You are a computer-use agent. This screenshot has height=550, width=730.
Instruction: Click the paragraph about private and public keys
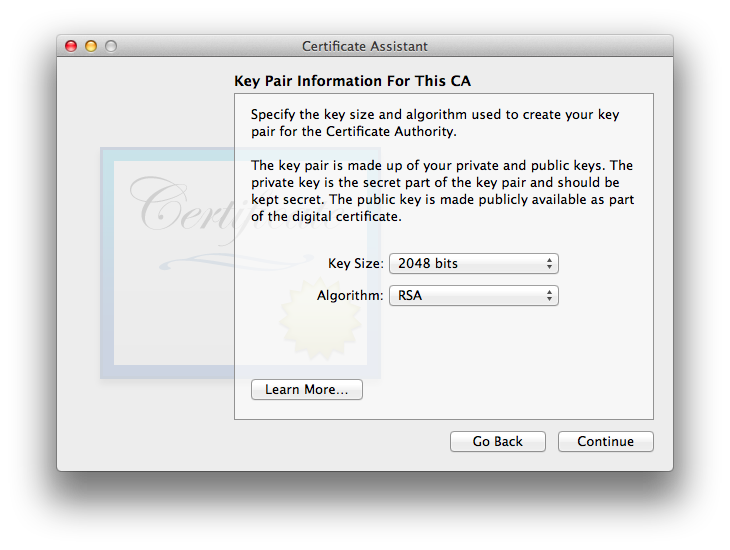click(x=441, y=191)
